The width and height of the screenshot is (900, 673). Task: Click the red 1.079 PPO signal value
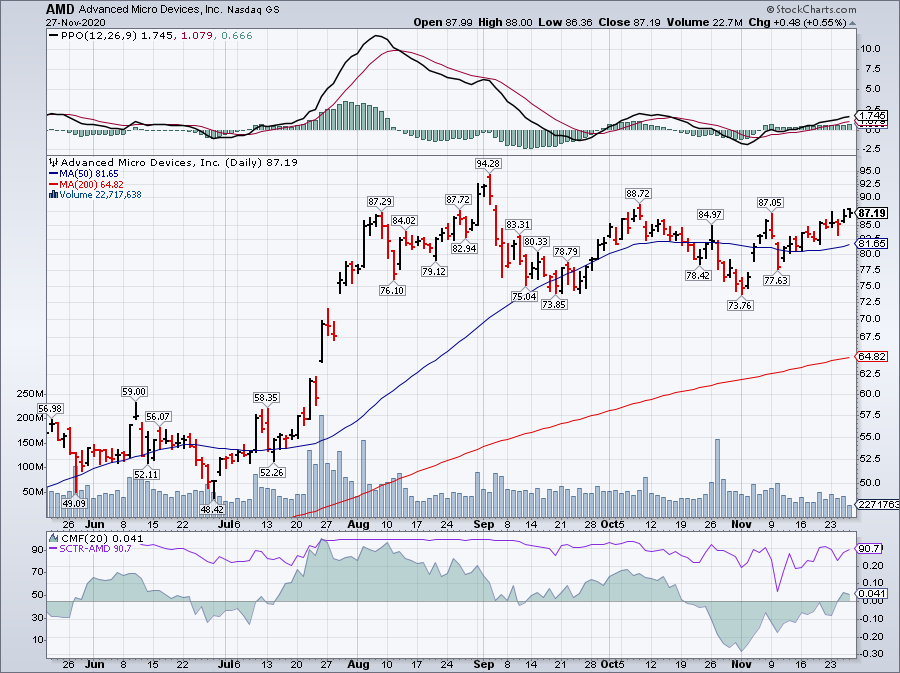pos(196,36)
